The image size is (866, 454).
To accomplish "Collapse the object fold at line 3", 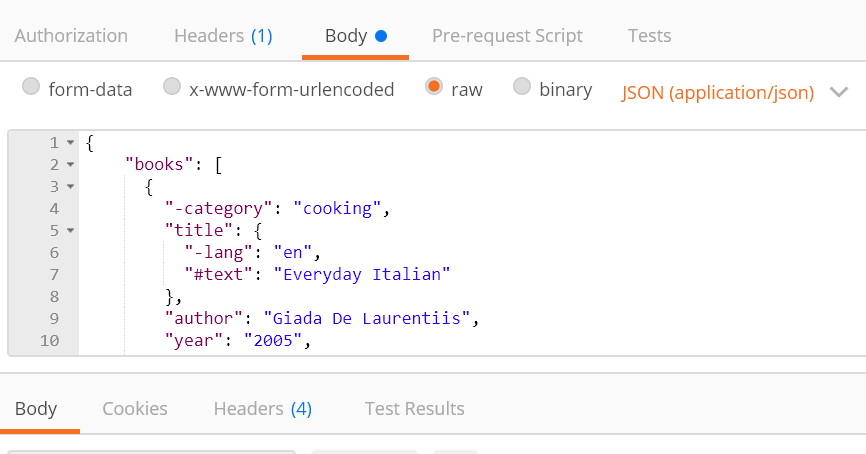I will point(70,187).
